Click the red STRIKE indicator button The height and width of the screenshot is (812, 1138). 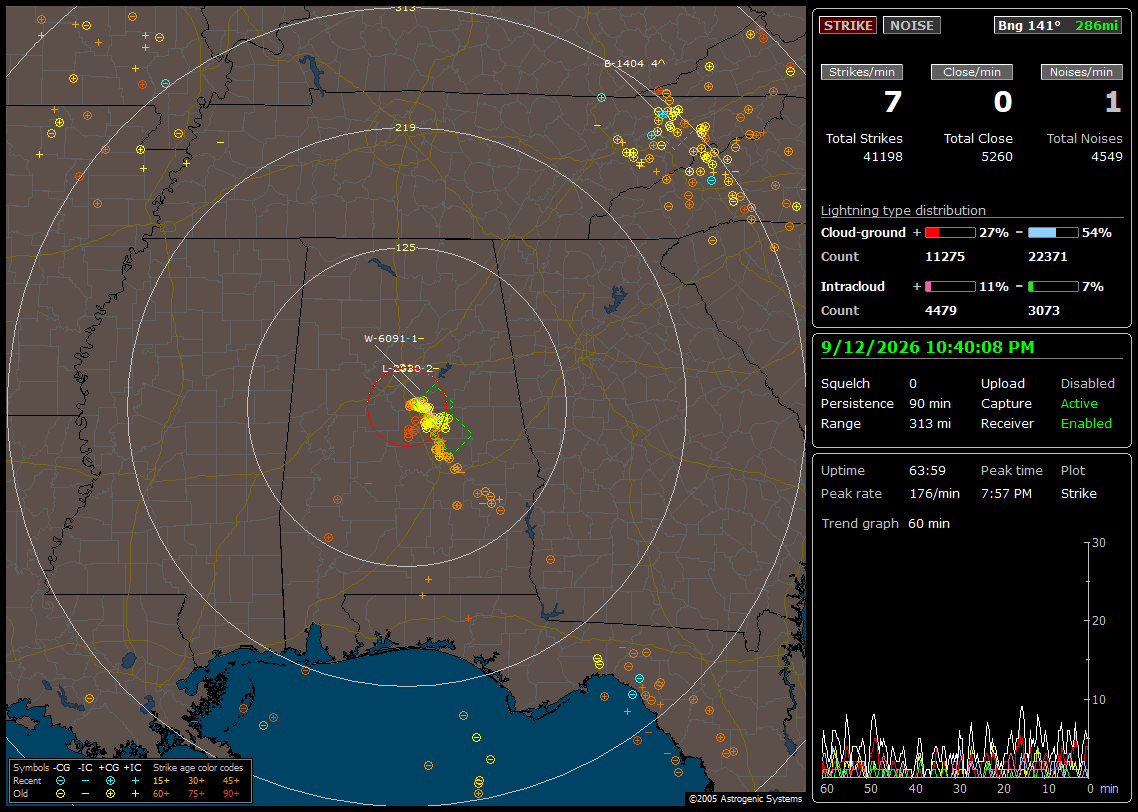(x=848, y=25)
